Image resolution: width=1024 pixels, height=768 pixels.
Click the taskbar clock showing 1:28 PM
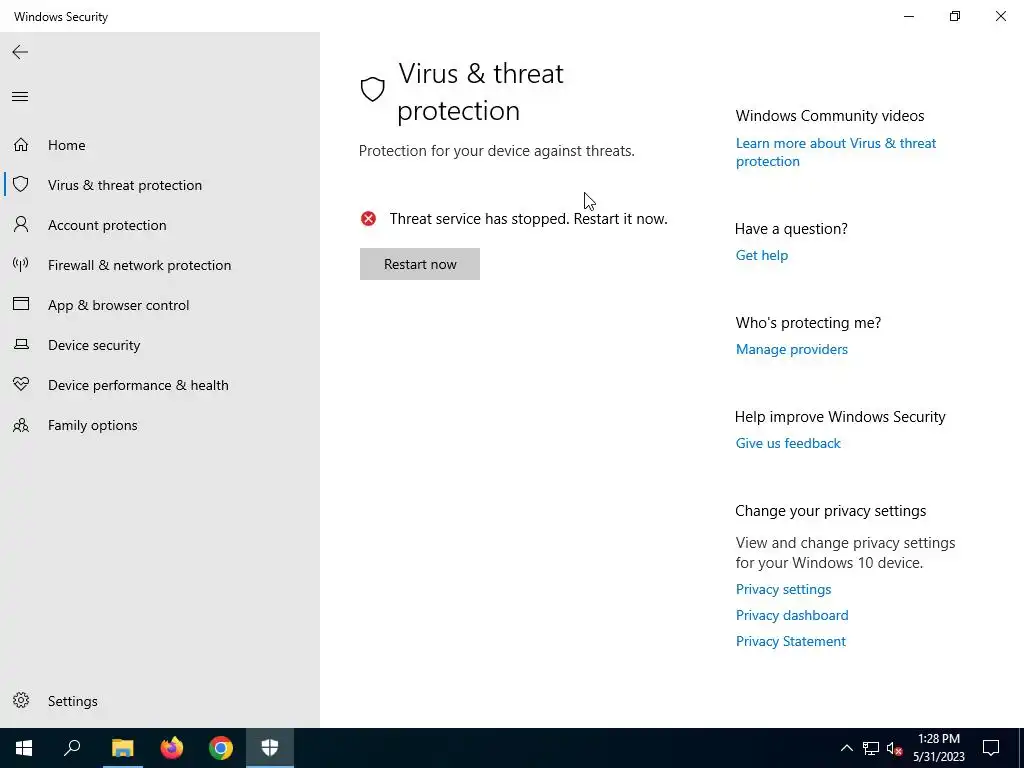coord(938,748)
